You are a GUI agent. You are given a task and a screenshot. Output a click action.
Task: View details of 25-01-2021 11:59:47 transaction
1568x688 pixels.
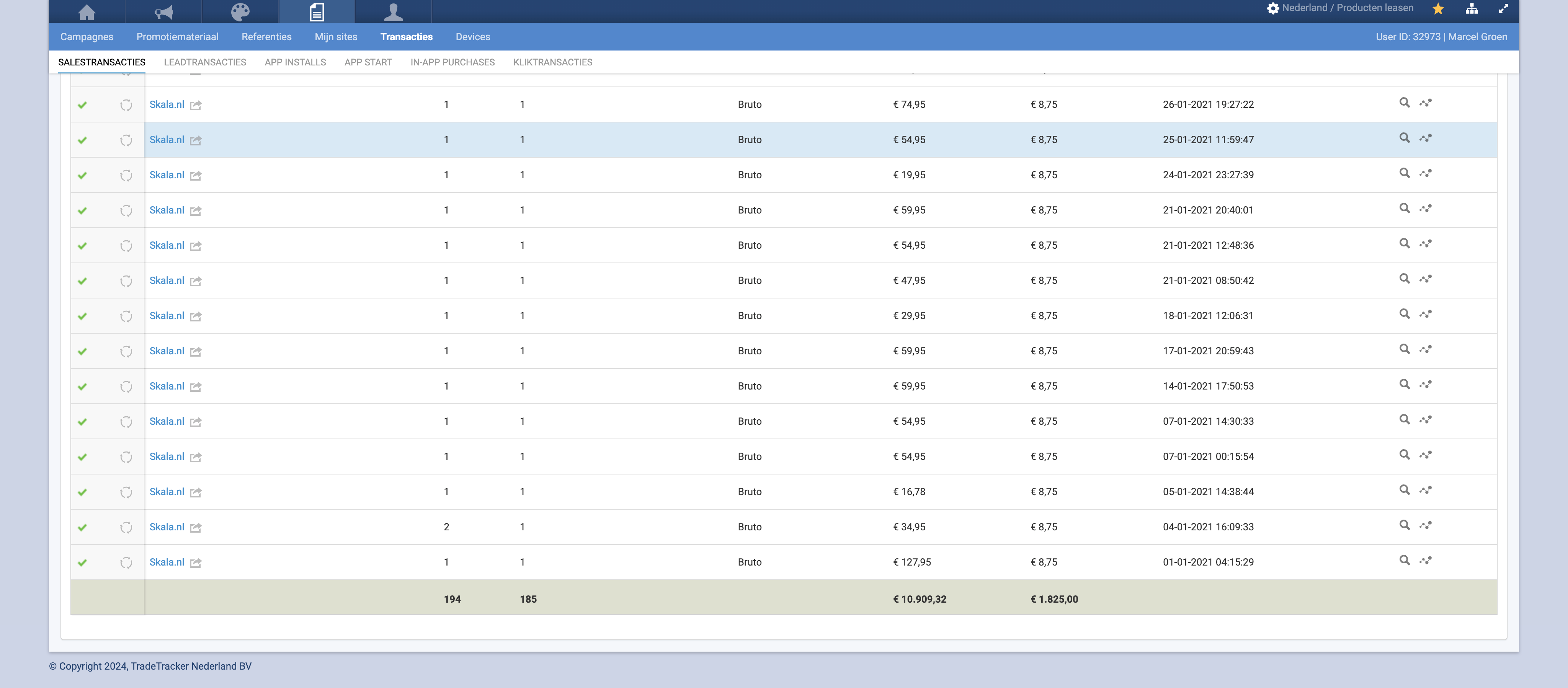click(x=1404, y=138)
